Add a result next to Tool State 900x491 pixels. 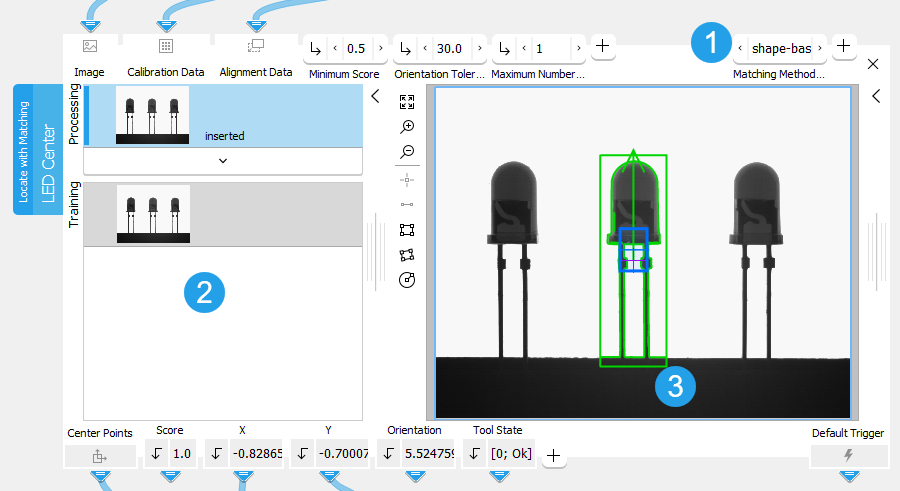click(553, 456)
